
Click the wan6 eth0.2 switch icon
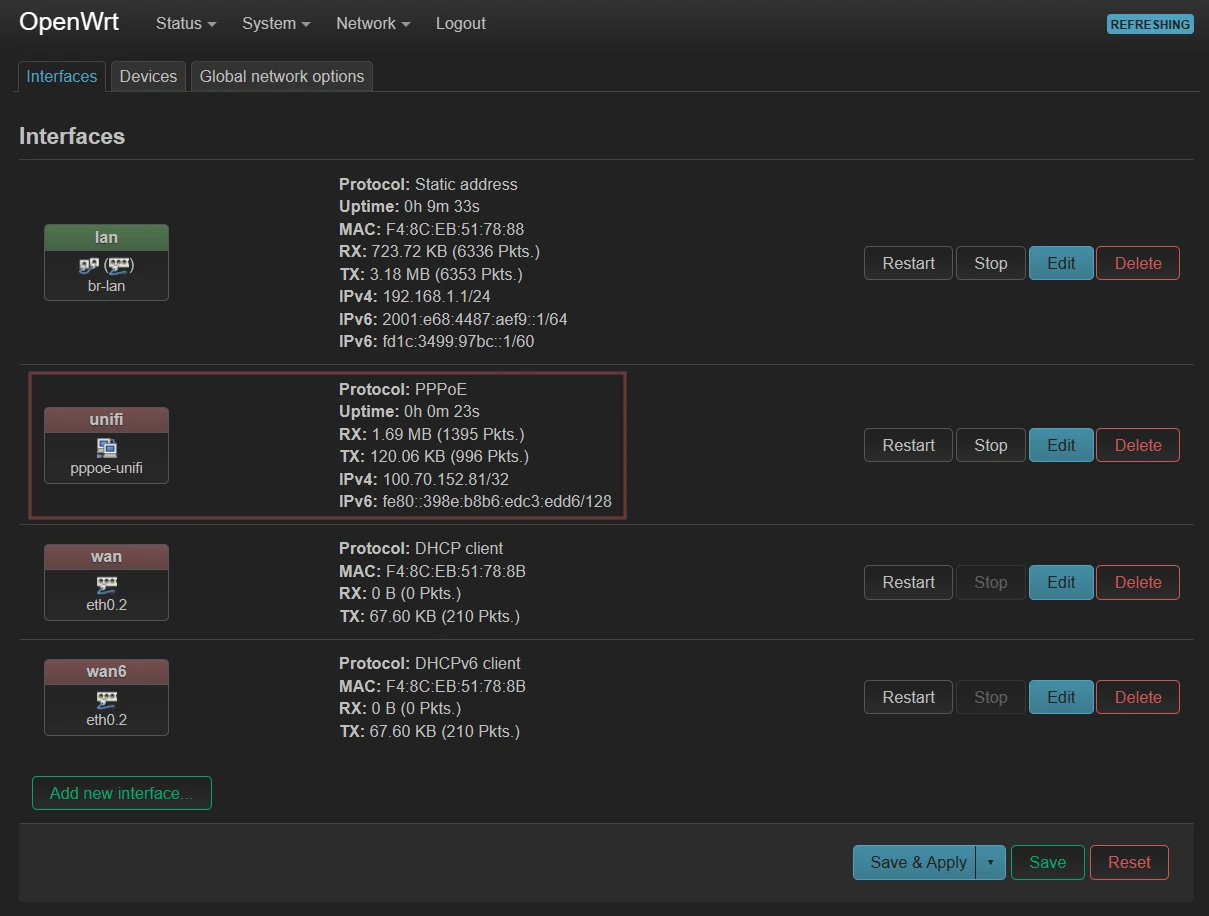[106, 700]
